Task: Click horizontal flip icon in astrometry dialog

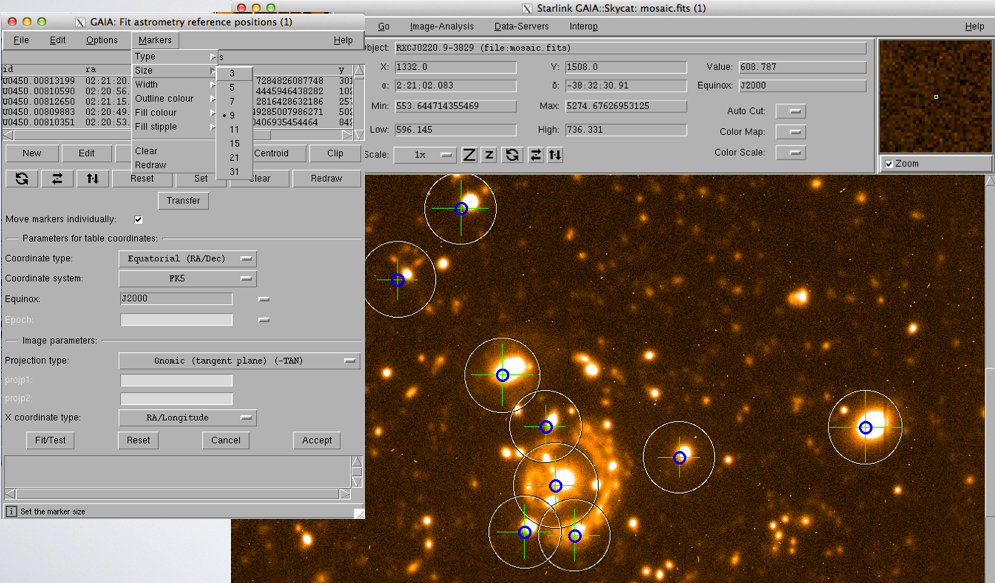Action: tap(57, 178)
